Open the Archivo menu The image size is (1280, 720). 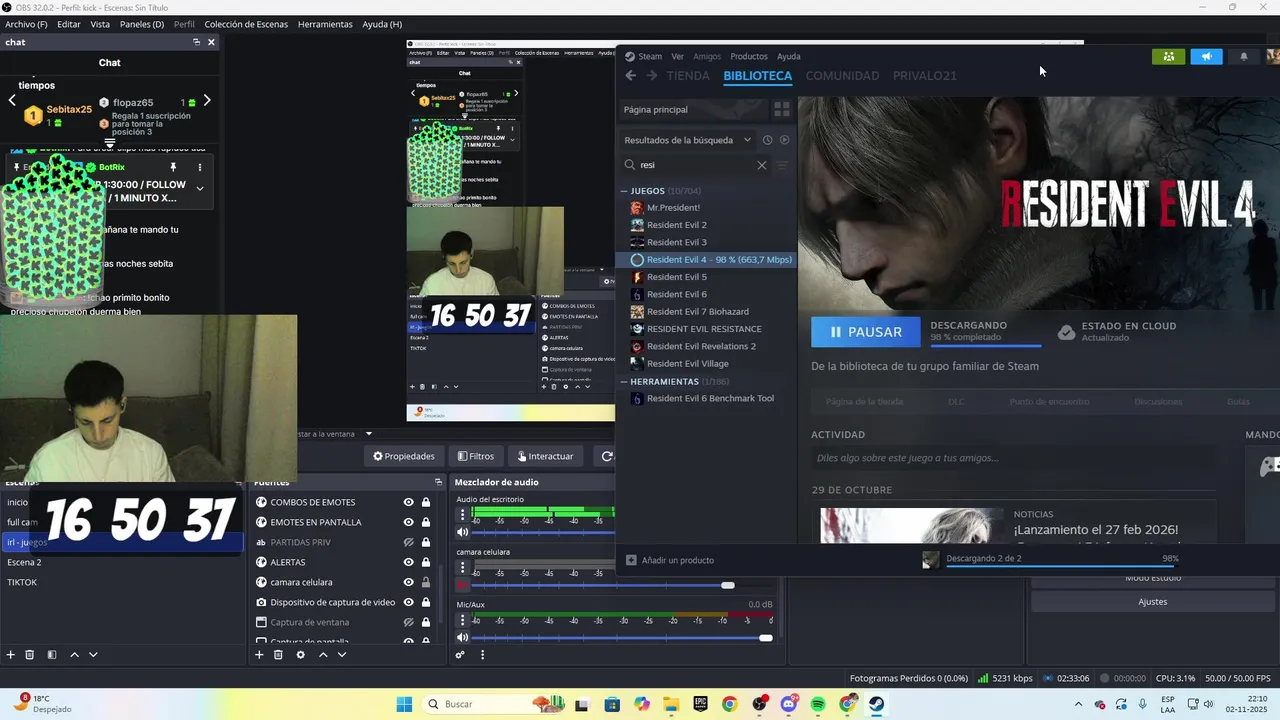(26, 24)
